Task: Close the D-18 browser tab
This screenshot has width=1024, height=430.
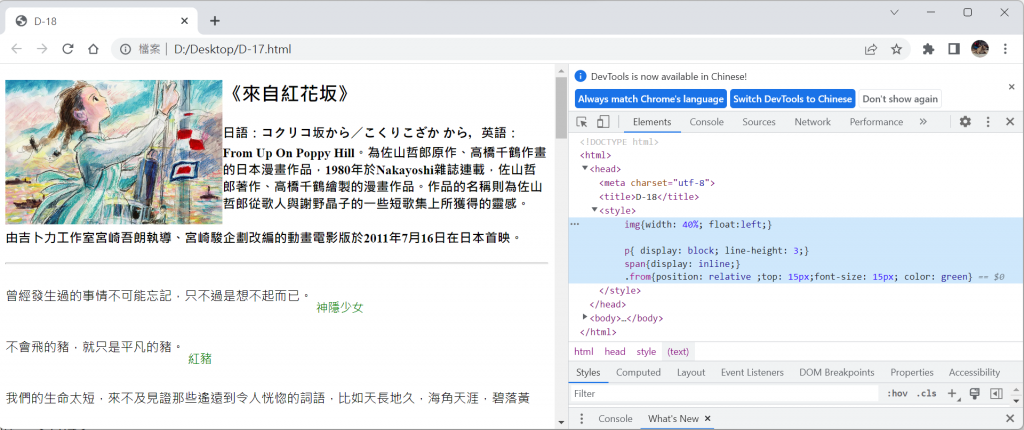Action: tap(185, 21)
